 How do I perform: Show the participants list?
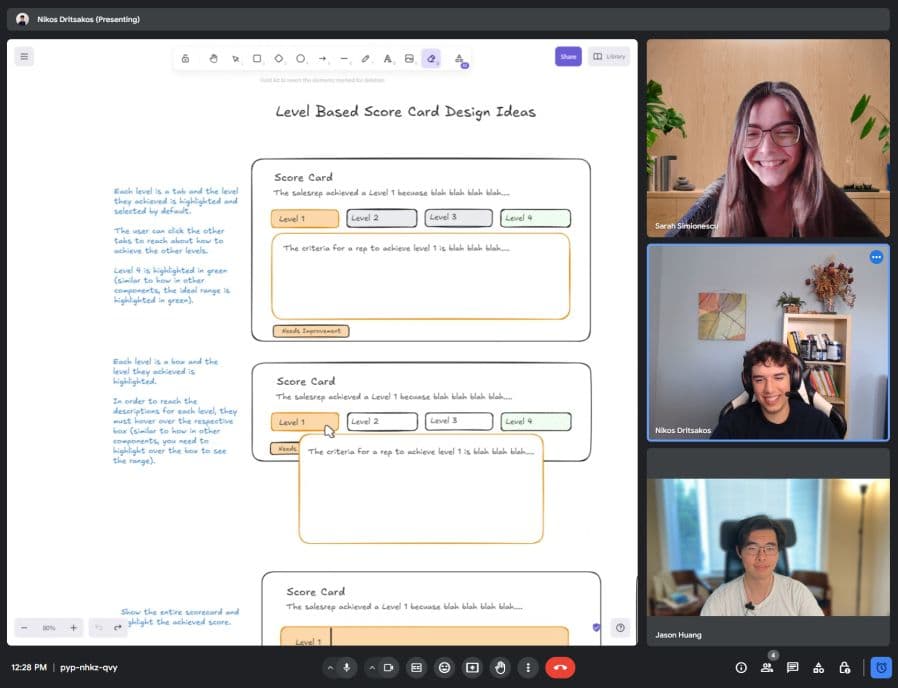pos(767,667)
